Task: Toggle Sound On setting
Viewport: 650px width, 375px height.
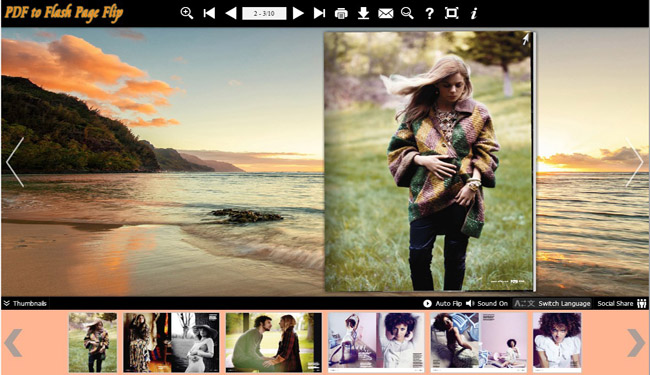Action: pos(487,303)
